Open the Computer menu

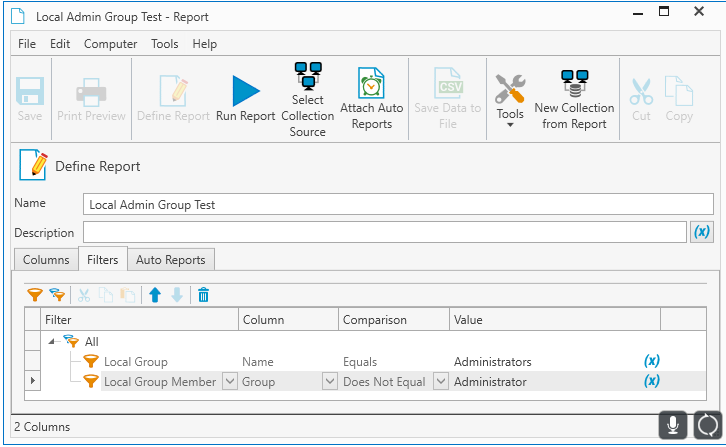click(110, 44)
